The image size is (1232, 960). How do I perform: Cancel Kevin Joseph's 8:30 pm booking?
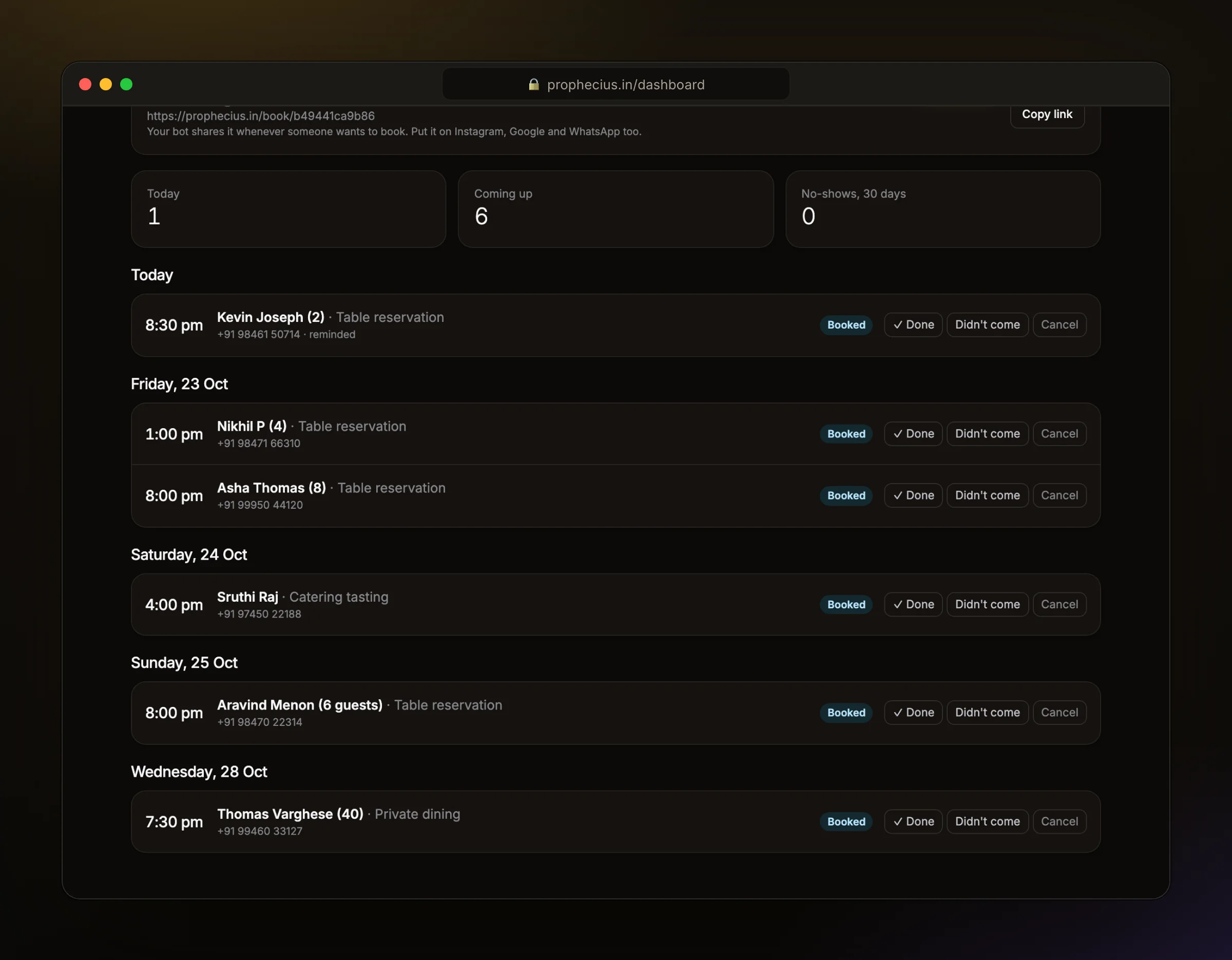[1060, 325]
